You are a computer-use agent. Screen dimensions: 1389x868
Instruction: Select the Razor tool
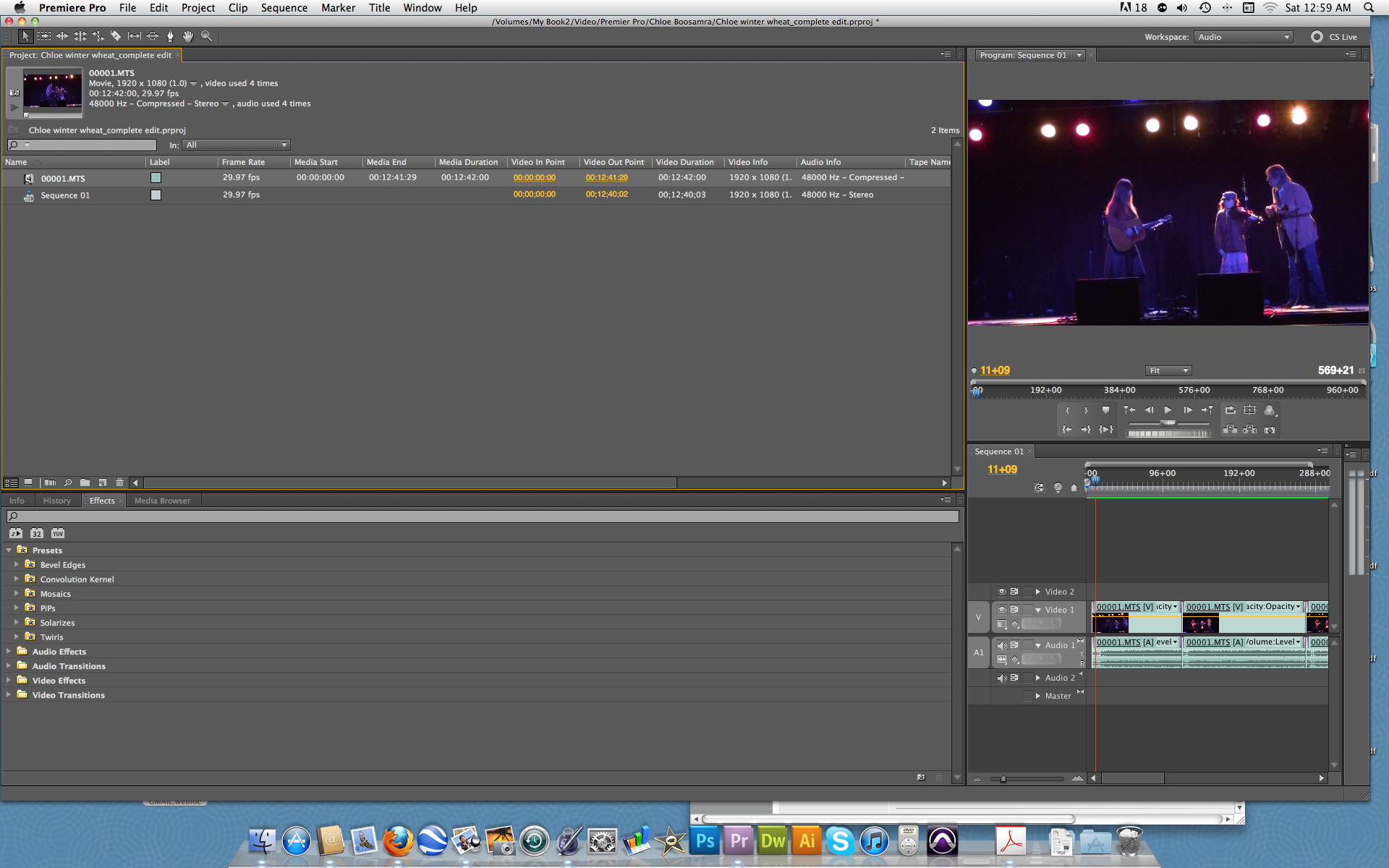pos(116,35)
